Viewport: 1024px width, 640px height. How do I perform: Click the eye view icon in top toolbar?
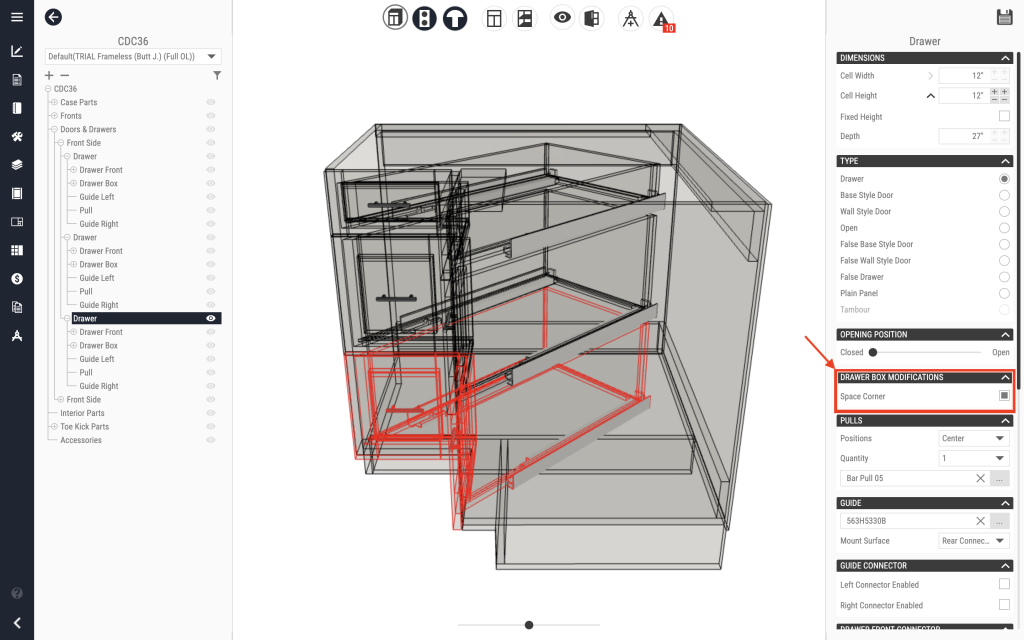coord(562,18)
